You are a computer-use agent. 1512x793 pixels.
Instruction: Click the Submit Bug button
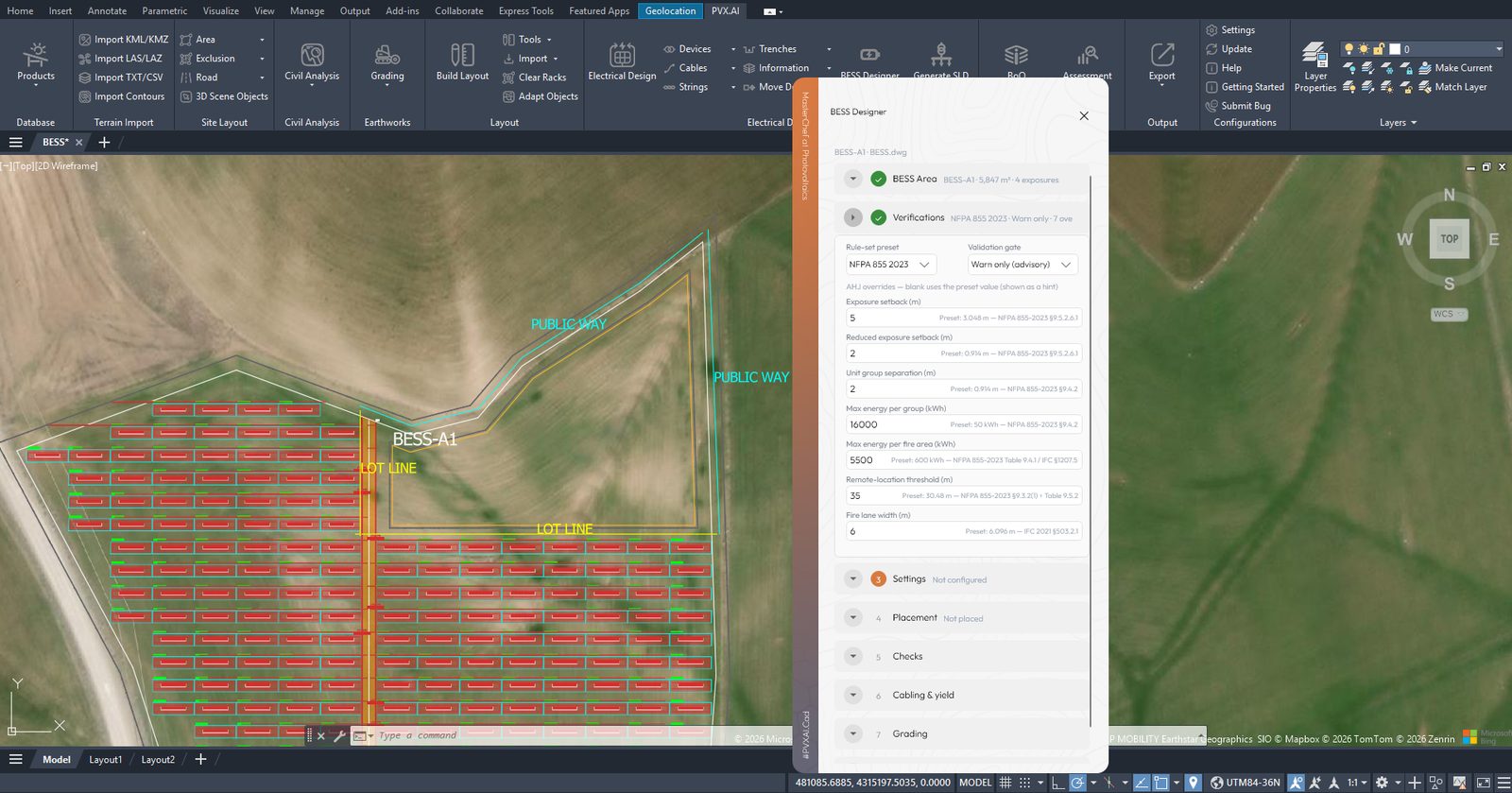coord(1238,106)
